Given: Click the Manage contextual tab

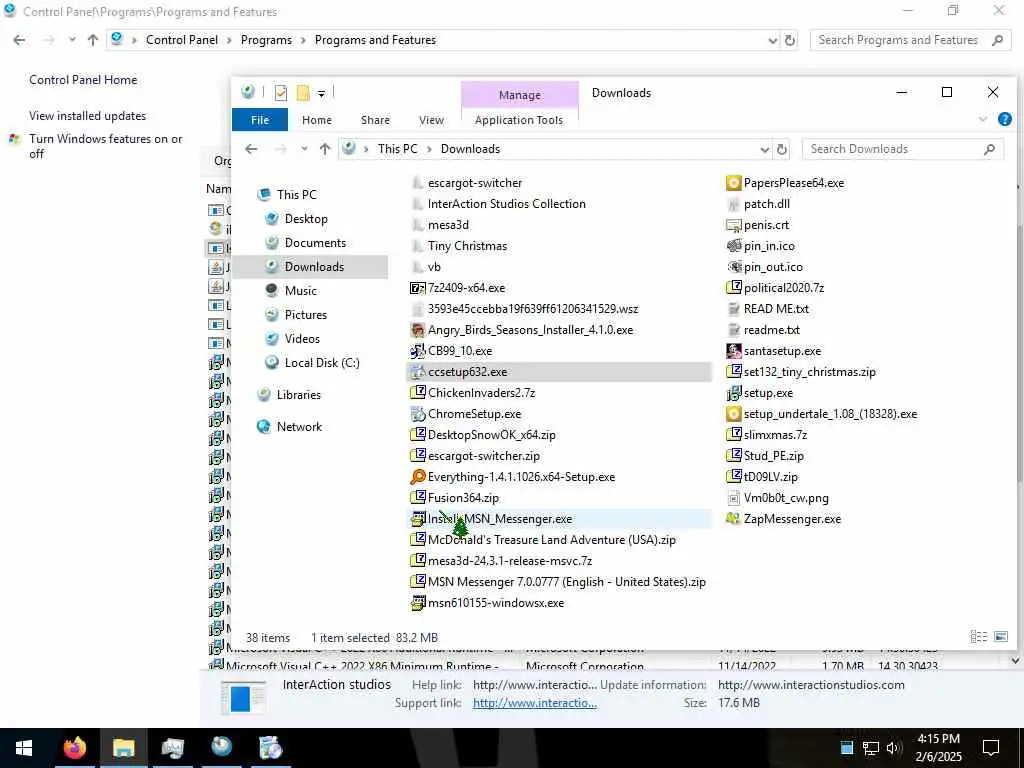Looking at the screenshot, I should [520, 95].
